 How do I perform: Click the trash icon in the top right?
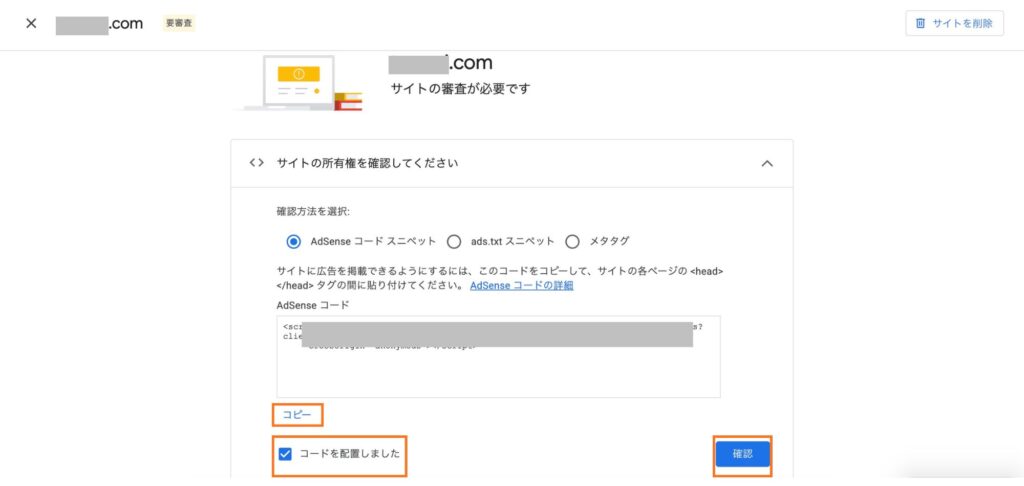pos(920,23)
